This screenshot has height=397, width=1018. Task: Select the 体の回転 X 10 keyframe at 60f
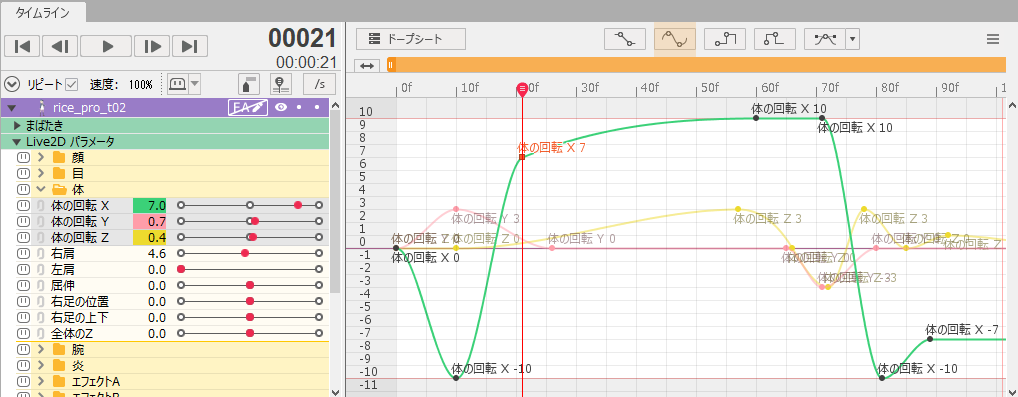(x=756, y=118)
